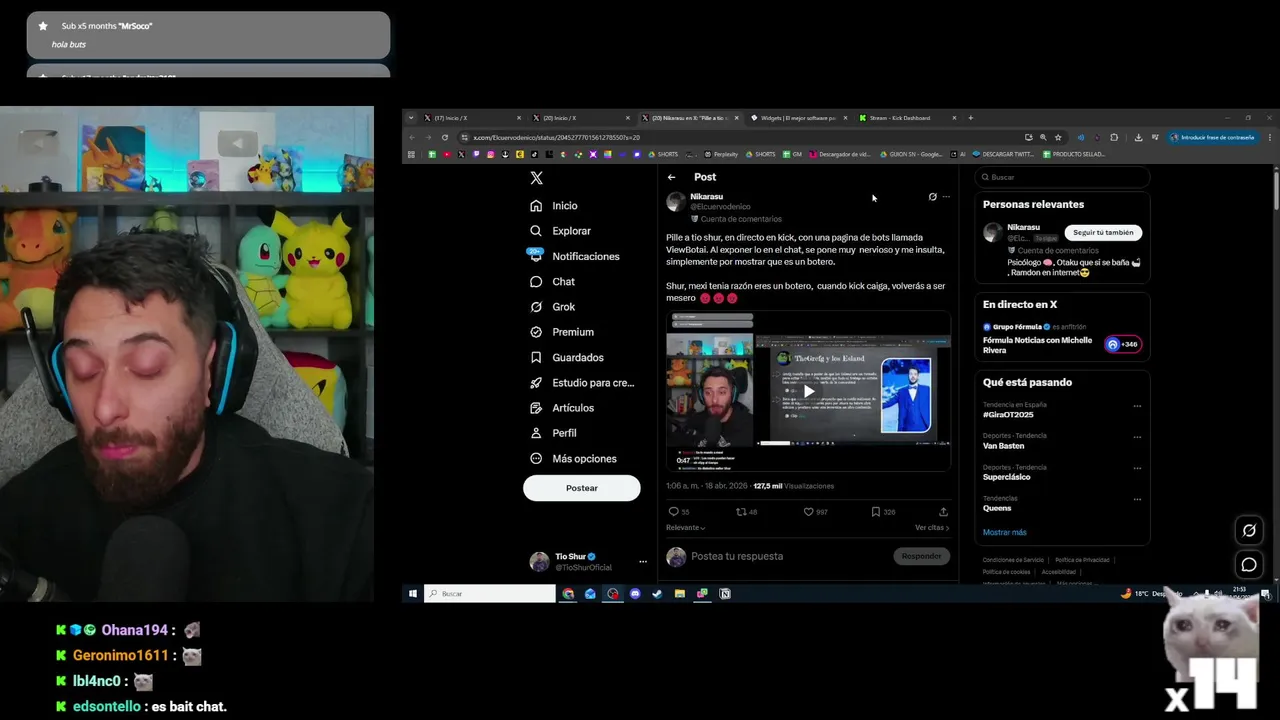Join the Fórmula Noticias live +346 badge
Screen dimensions: 1280x720
[x=1122, y=344]
